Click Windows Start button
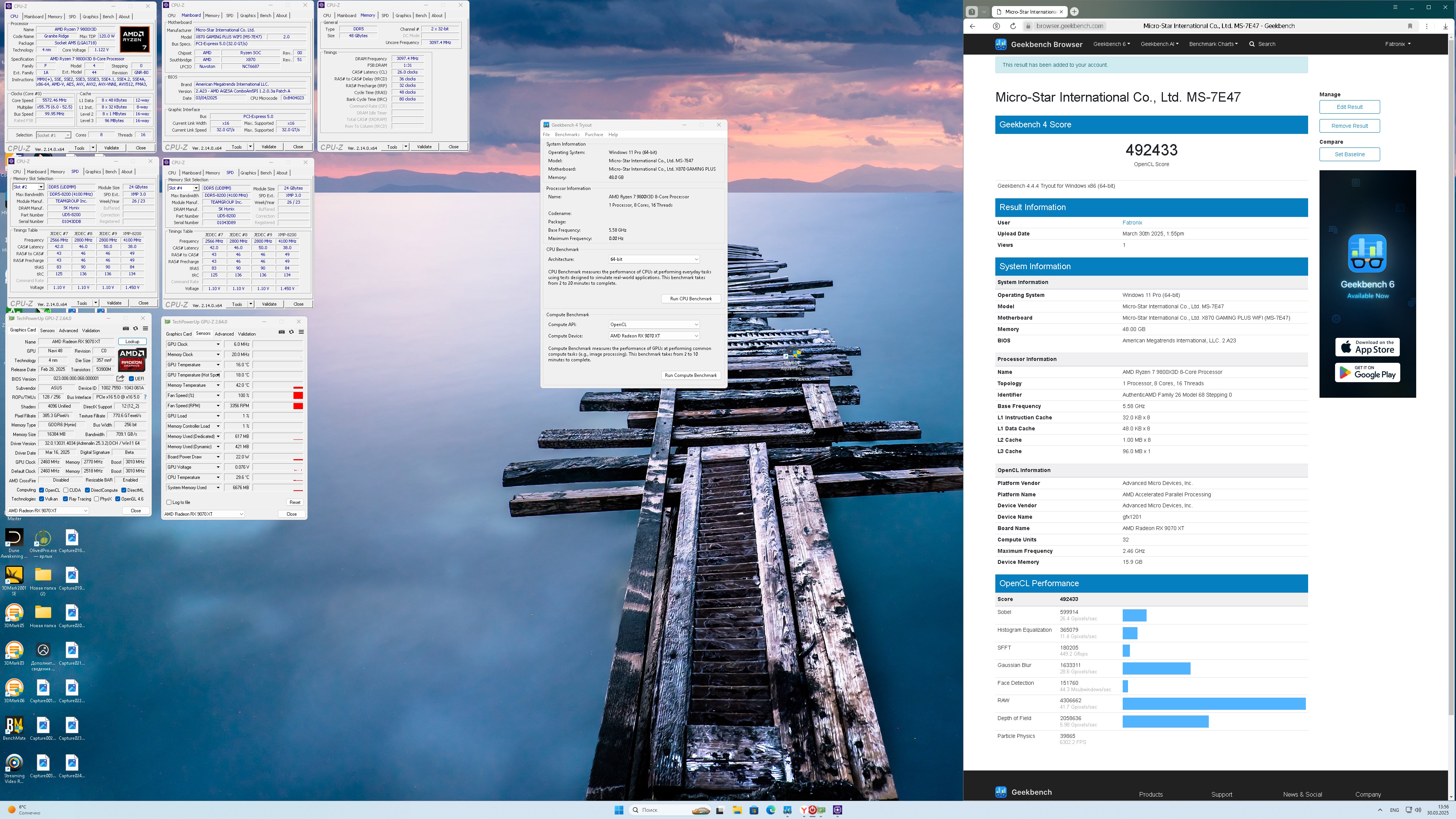 coord(619,810)
